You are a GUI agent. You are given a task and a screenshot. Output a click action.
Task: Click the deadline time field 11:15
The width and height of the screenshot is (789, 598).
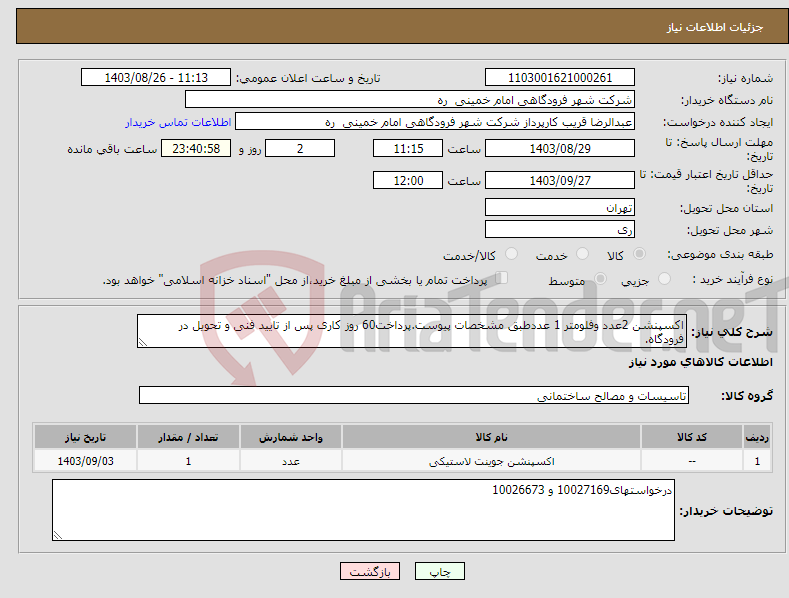pyautogui.click(x=408, y=148)
